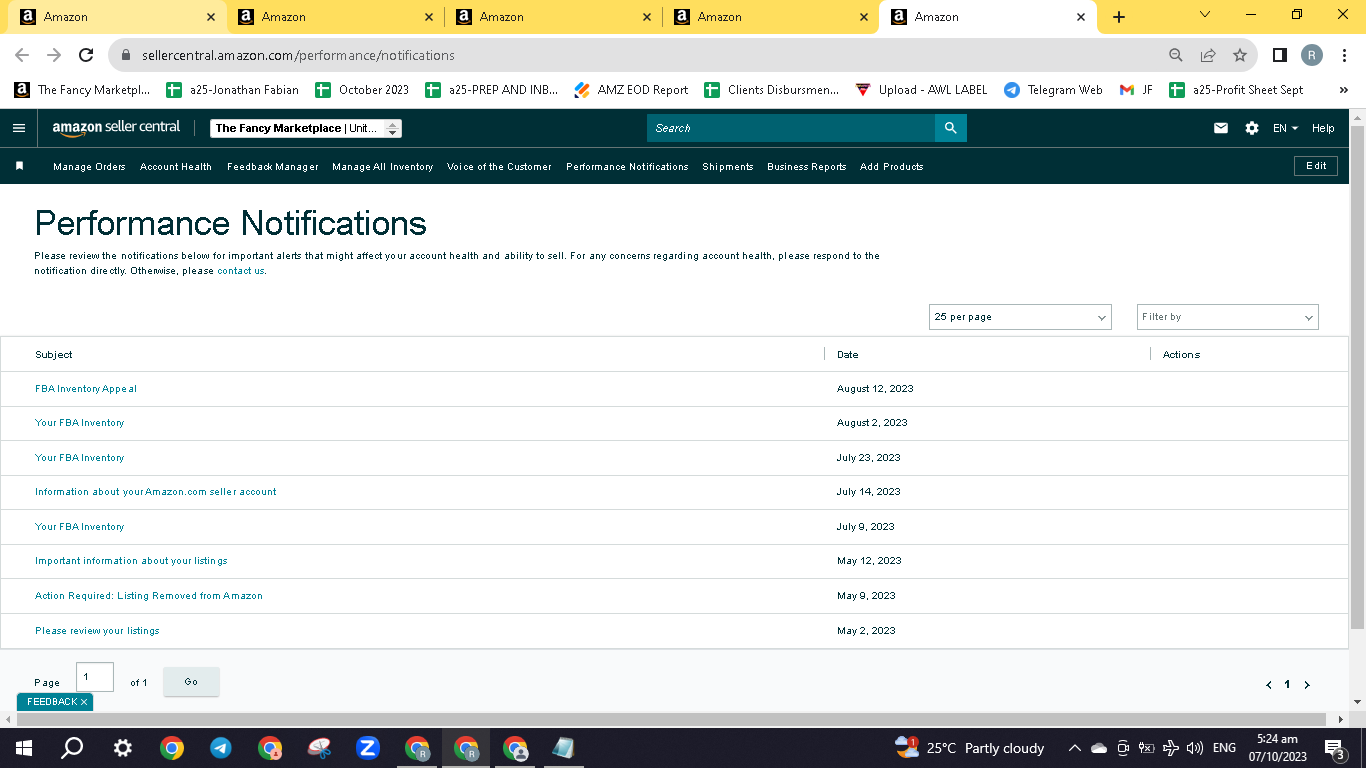Viewport: 1366px width, 768px height.
Task: Open Manage Orders in the navigation bar
Action: [89, 167]
